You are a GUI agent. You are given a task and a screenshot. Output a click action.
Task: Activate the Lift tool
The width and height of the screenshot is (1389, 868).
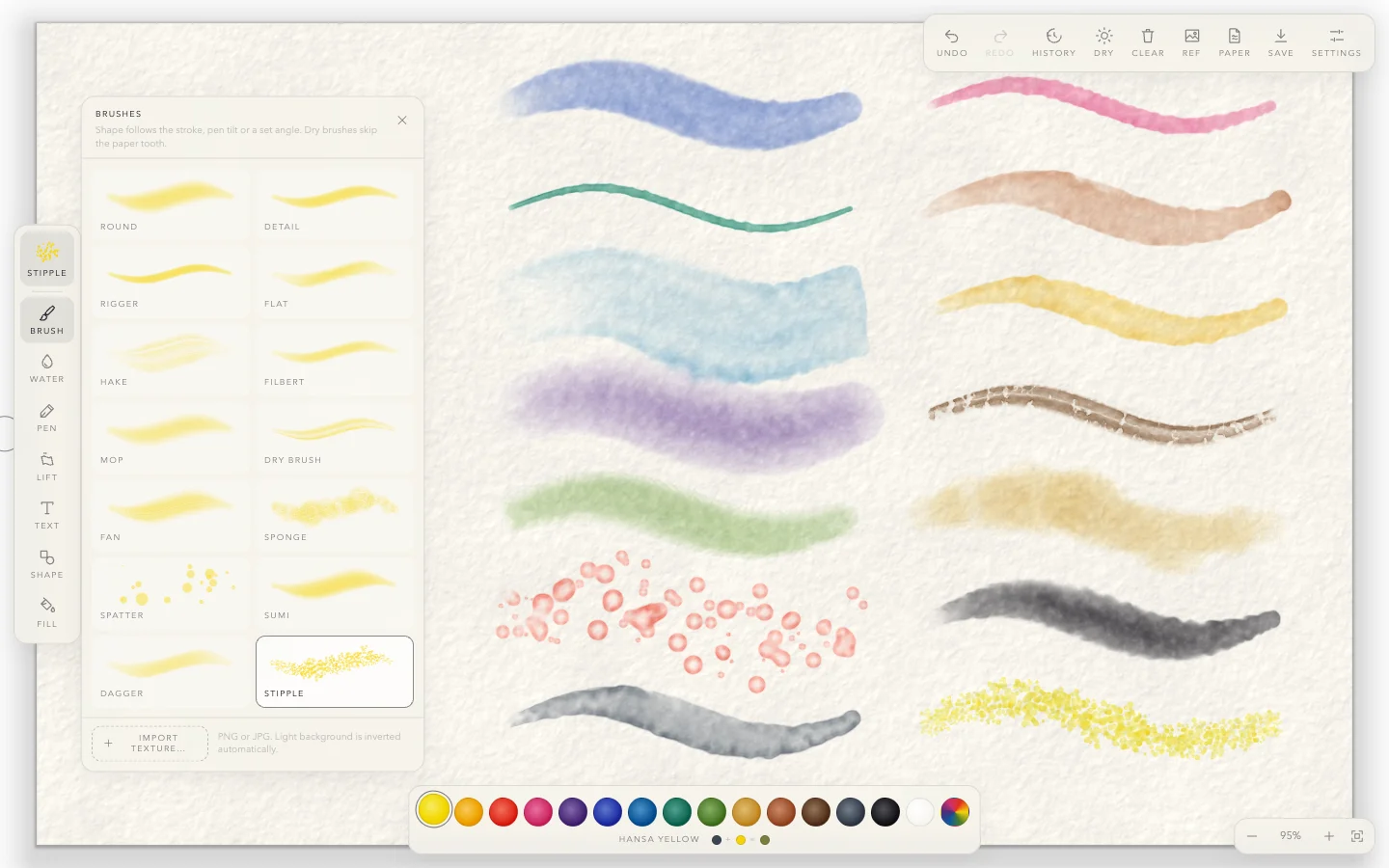click(x=46, y=467)
